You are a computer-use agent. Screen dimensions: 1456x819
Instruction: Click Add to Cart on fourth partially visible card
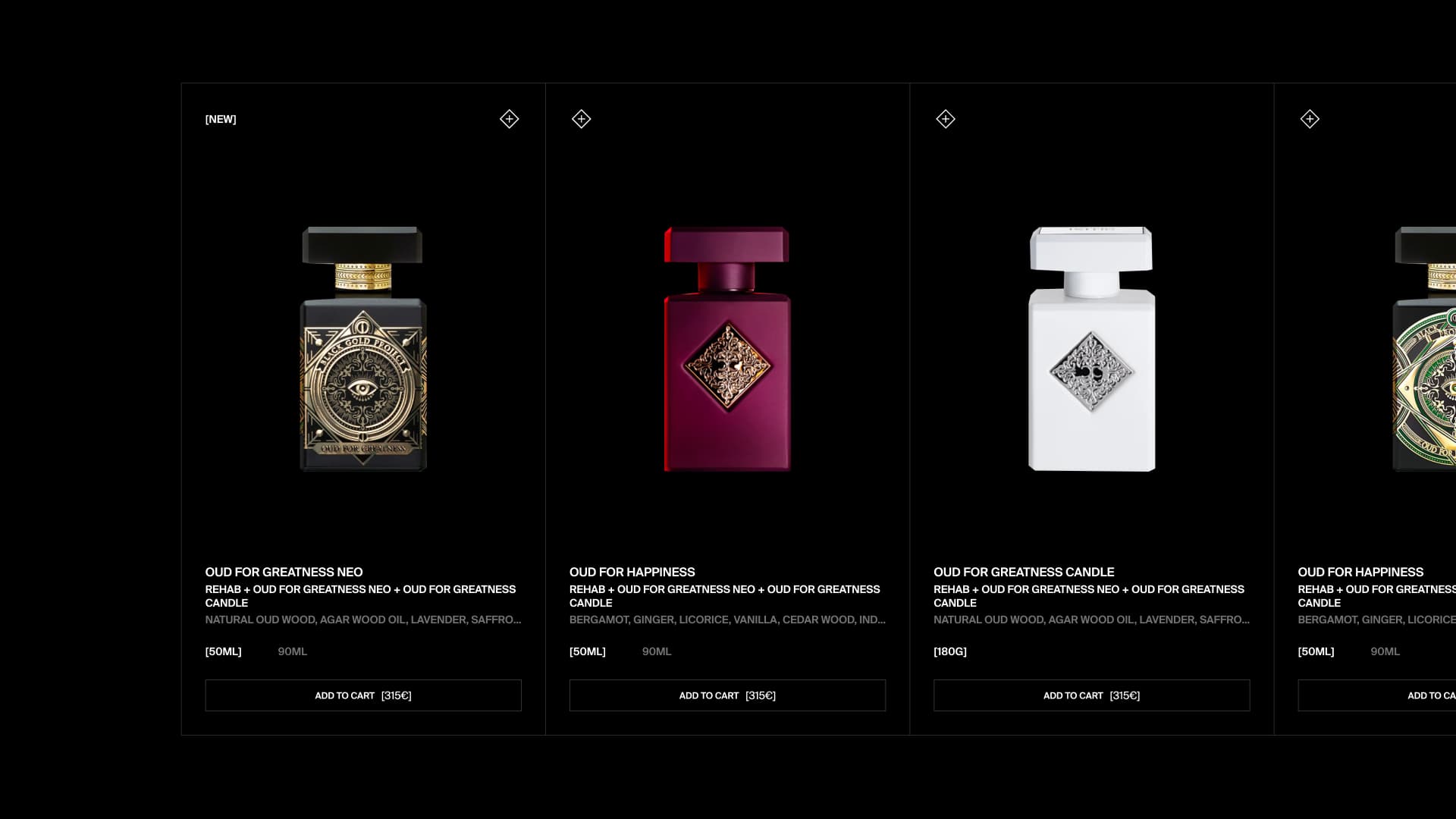[1377, 695]
